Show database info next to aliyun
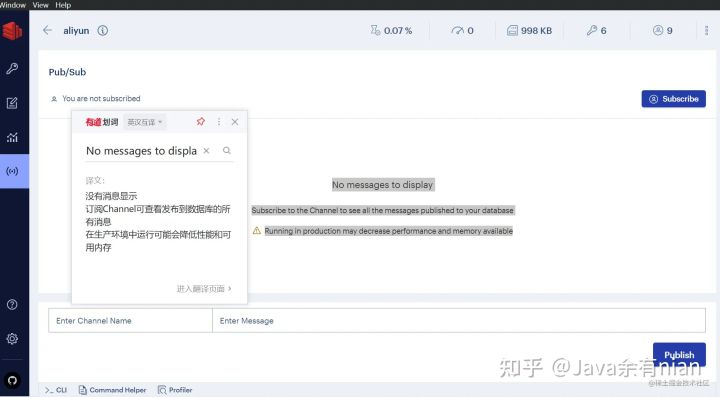 click(x=103, y=31)
